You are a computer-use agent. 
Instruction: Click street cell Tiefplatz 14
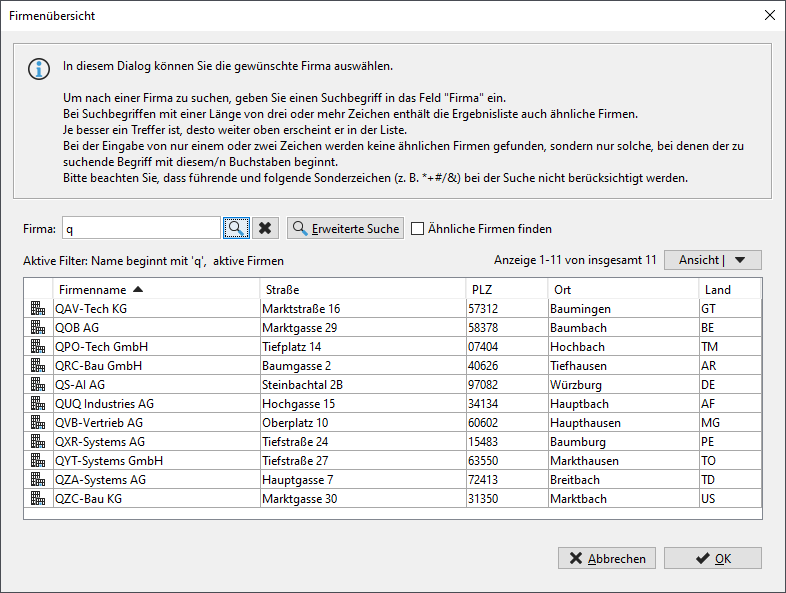tap(363, 347)
